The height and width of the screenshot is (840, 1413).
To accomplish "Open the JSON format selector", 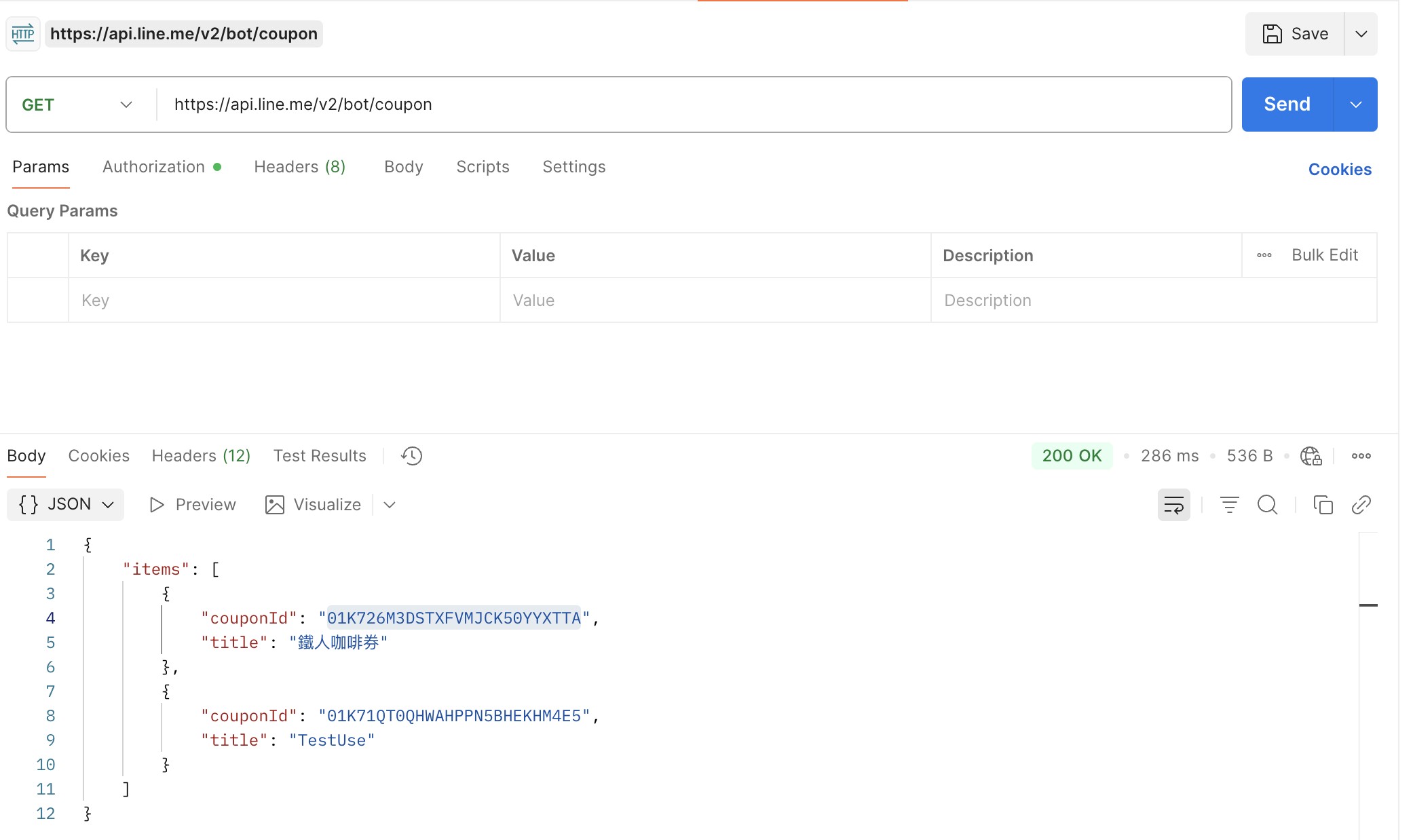I will pyautogui.click(x=66, y=505).
